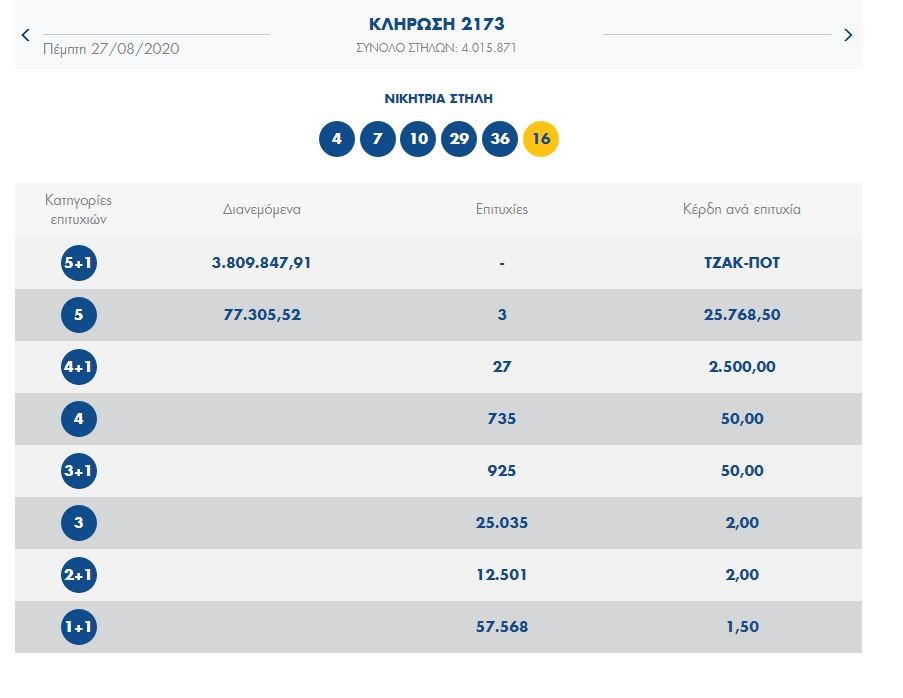The height and width of the screenshot is (698, 903).
Task: Click the 57.568 winners count
Action: point(501,627)
